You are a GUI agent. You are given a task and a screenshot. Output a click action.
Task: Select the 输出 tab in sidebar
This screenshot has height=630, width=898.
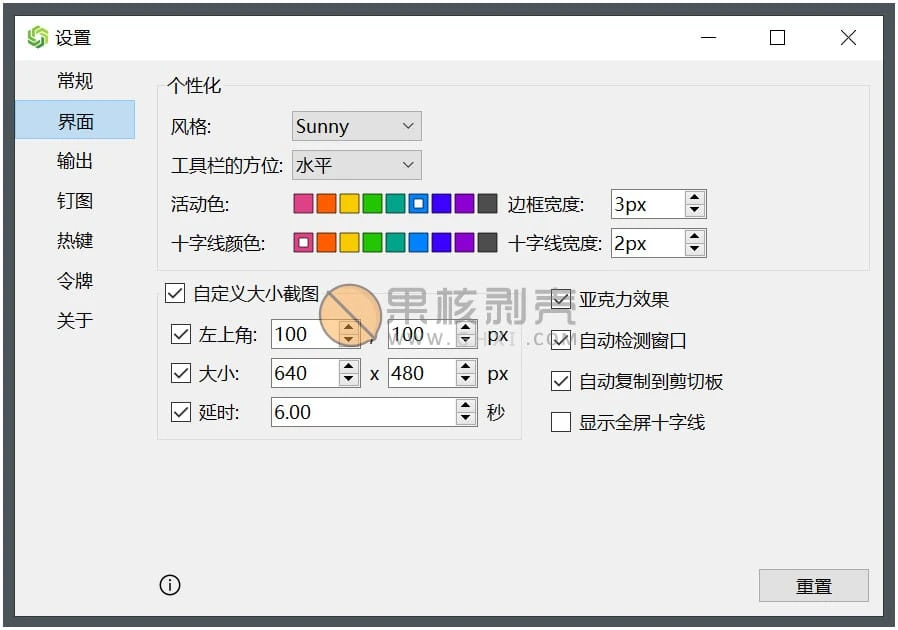point(75,161)
